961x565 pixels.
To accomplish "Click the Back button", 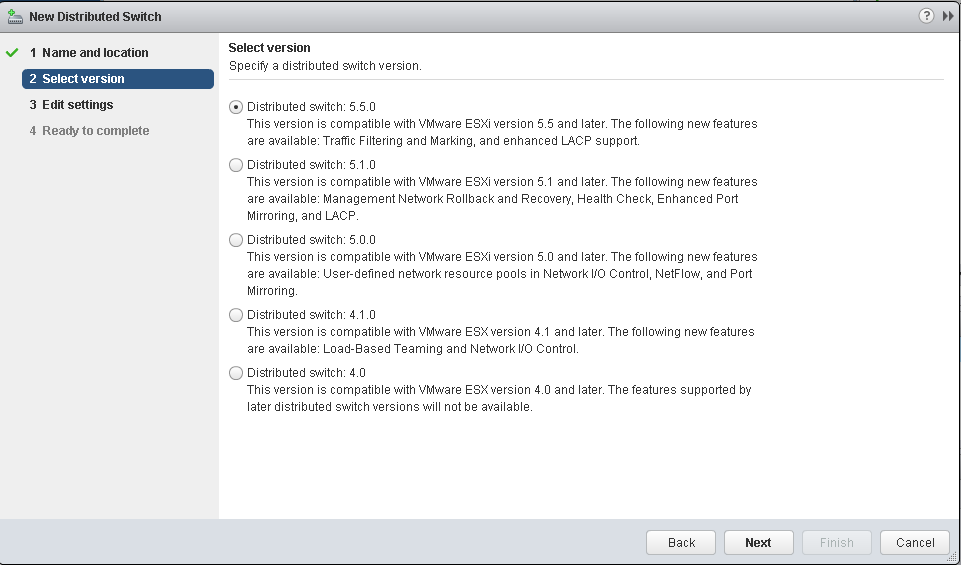I will click(681, 542).
